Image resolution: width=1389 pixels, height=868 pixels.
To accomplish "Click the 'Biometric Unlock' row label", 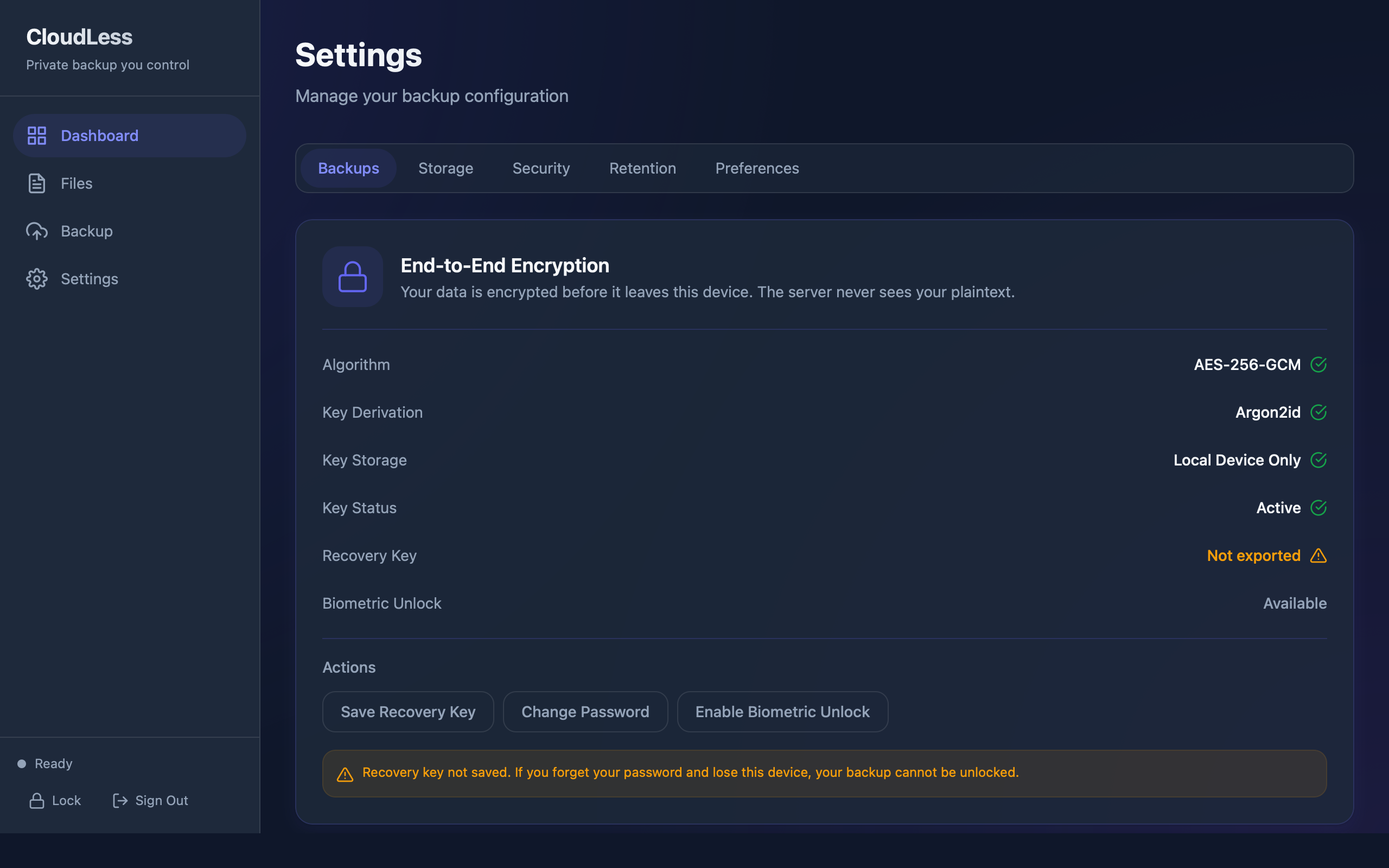I will point(381,603).
